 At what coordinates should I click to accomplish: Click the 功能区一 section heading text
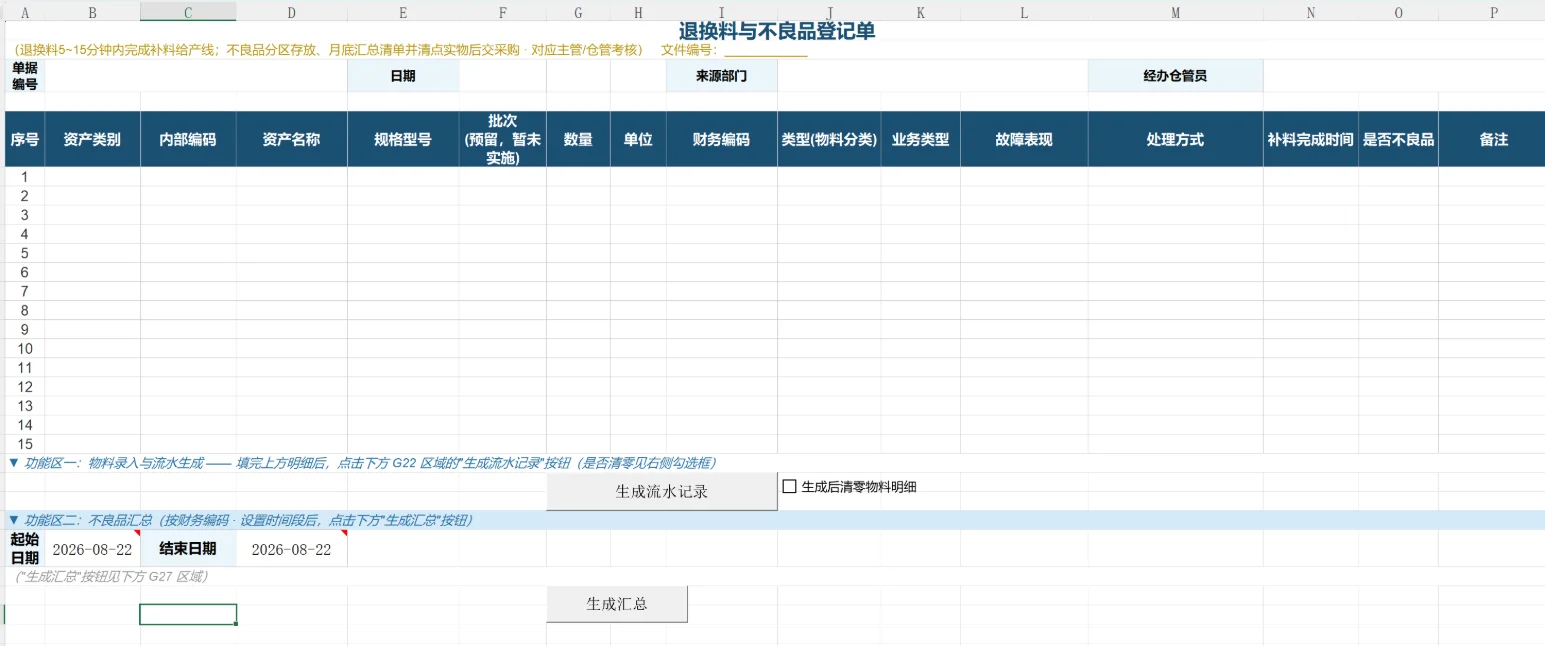362,463
